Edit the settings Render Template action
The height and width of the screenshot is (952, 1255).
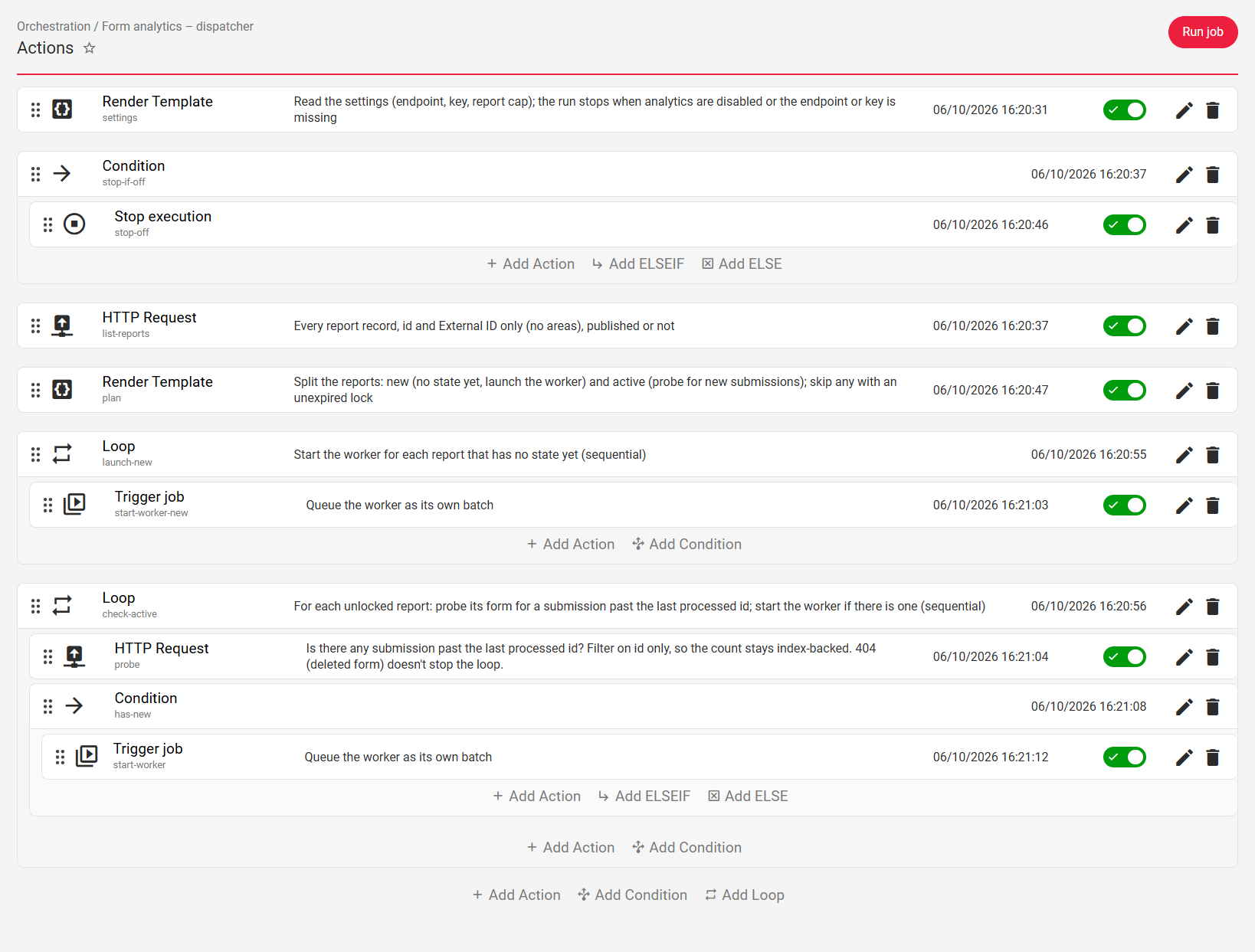pyautogui.click(x=1184, y=110)
